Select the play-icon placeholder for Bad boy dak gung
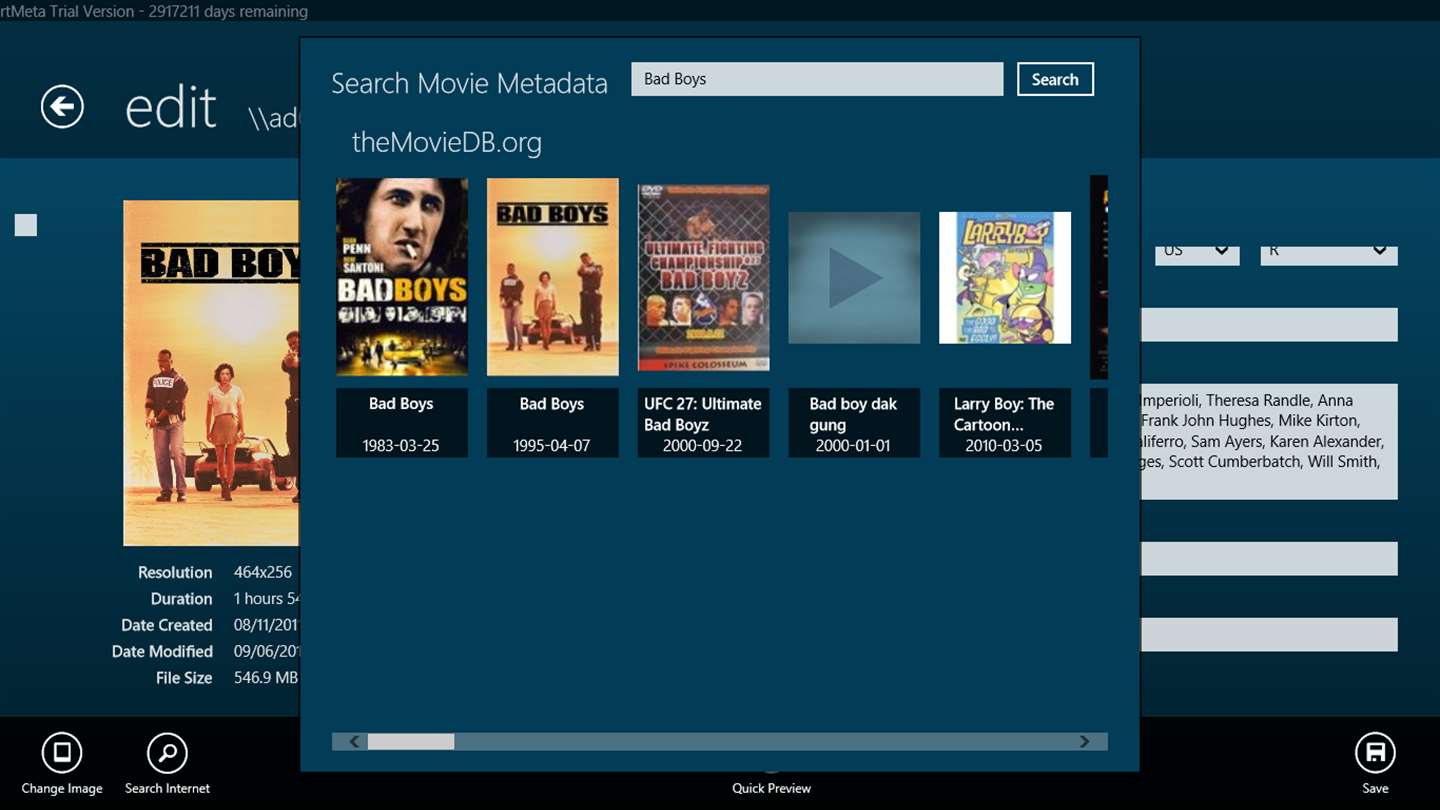Image resolution: width=1440 pixels, height=810 pixels. (x=854, y=278)
